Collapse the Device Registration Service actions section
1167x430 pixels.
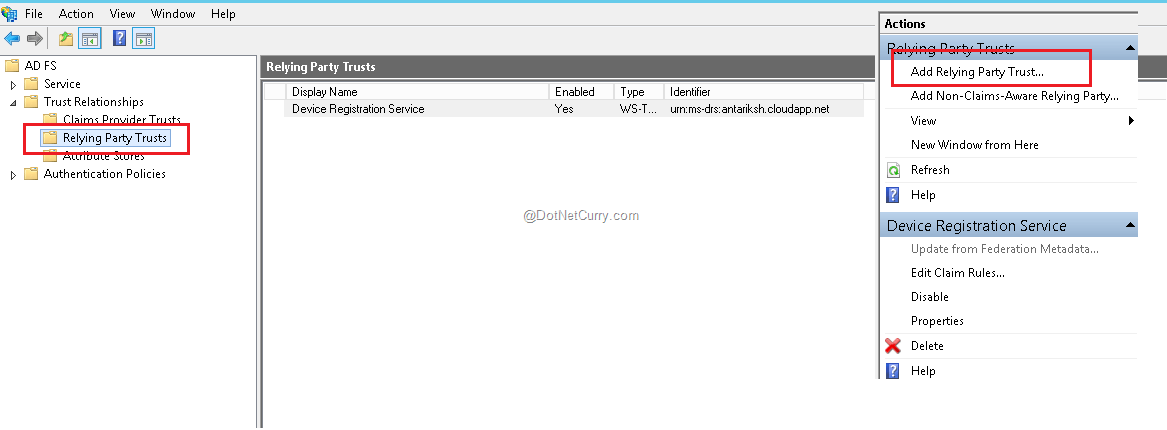tap(1130, 225)
